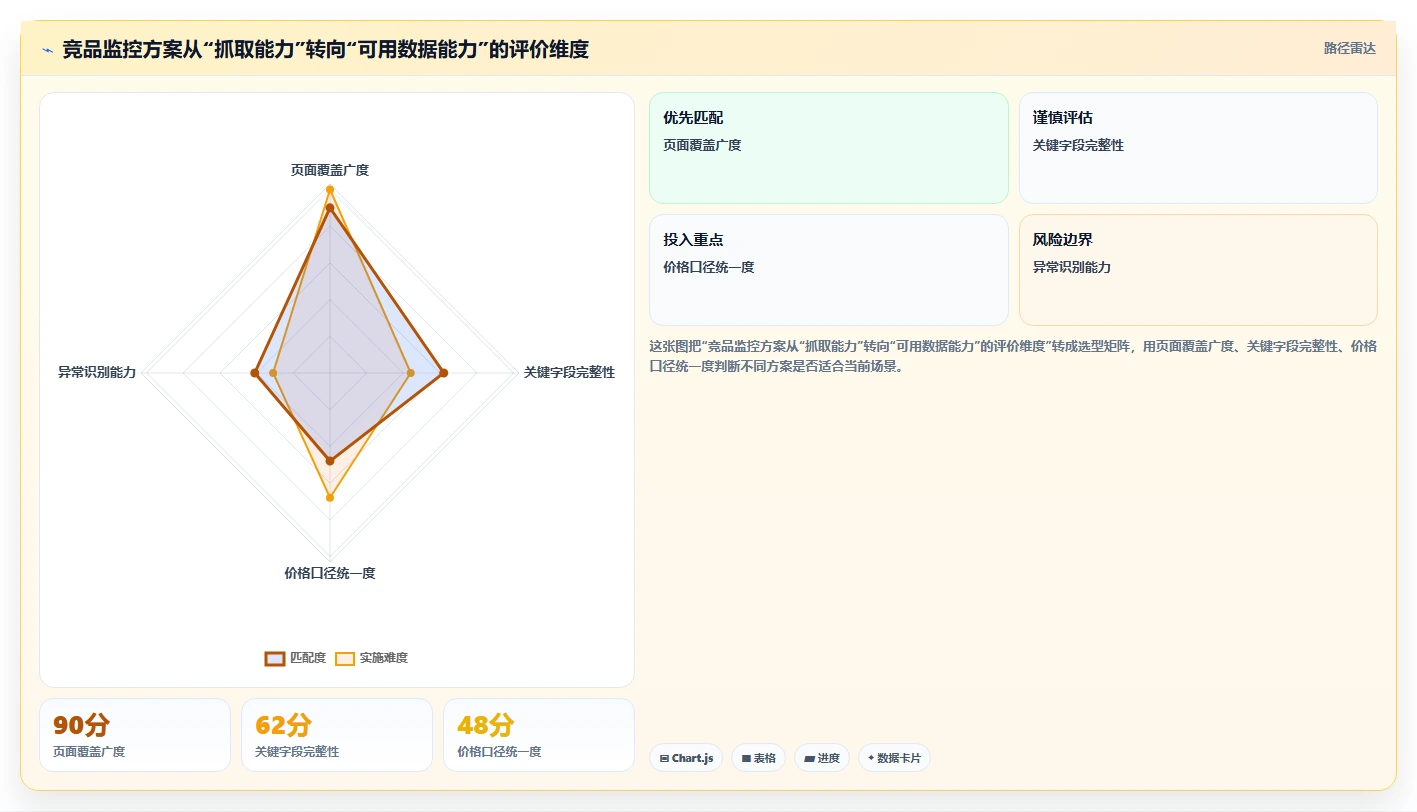Click the brown right data point of 匹配度
The height and width of the screenshot is (812, 1417).
(444, 373)
